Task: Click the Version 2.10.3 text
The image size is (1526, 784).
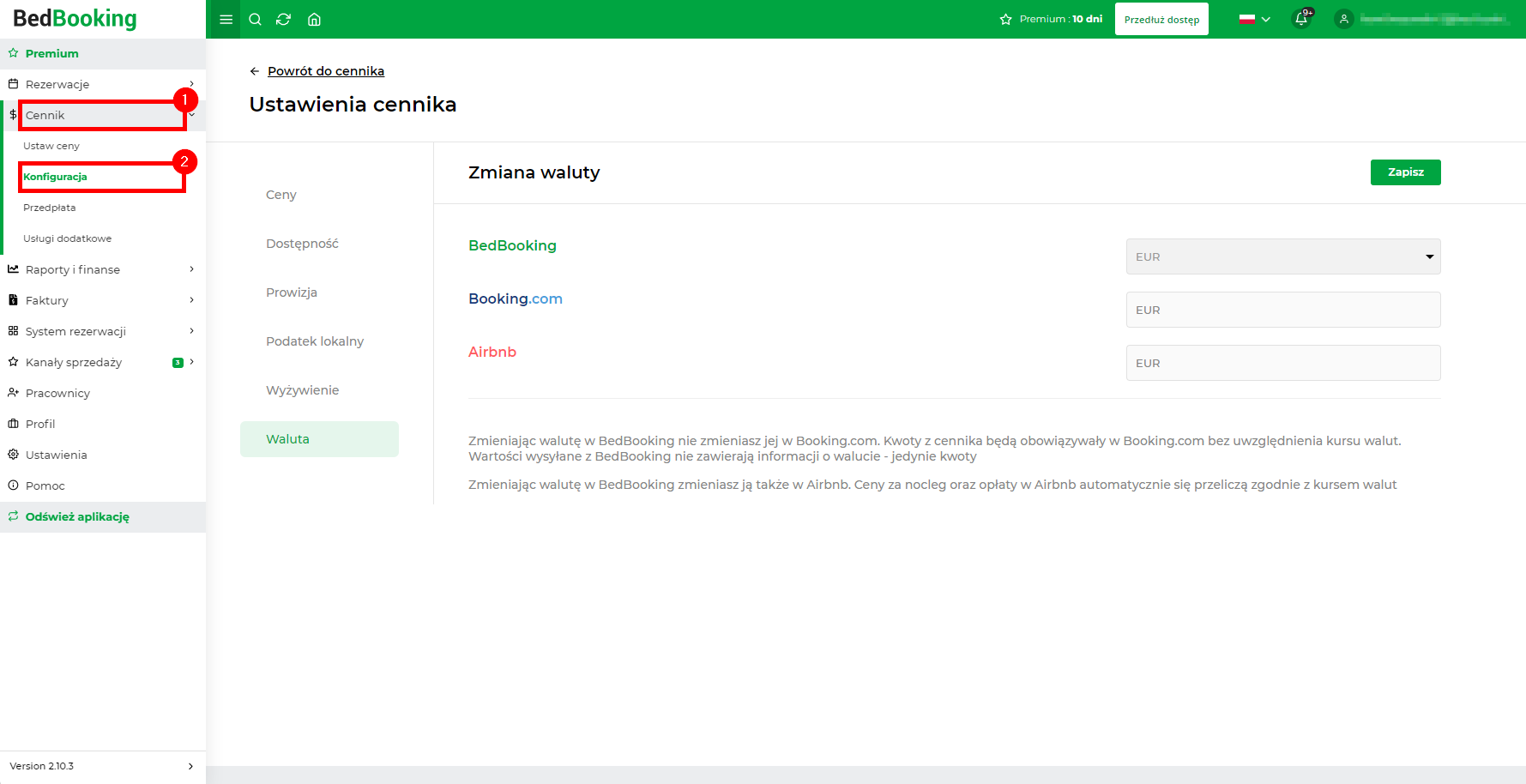Action: tap(42, 766)
